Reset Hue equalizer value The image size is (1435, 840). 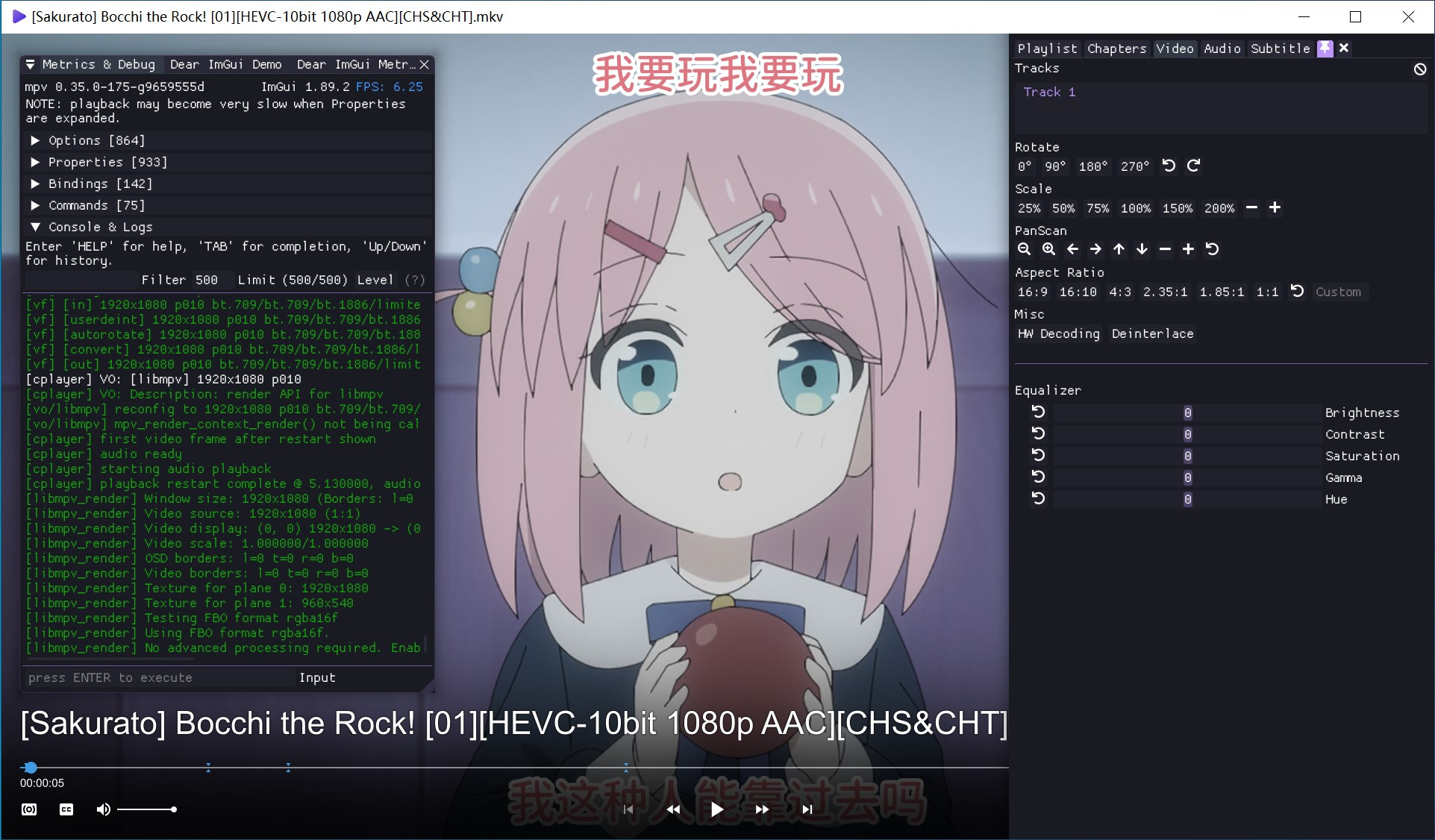tap(1038, 498)
